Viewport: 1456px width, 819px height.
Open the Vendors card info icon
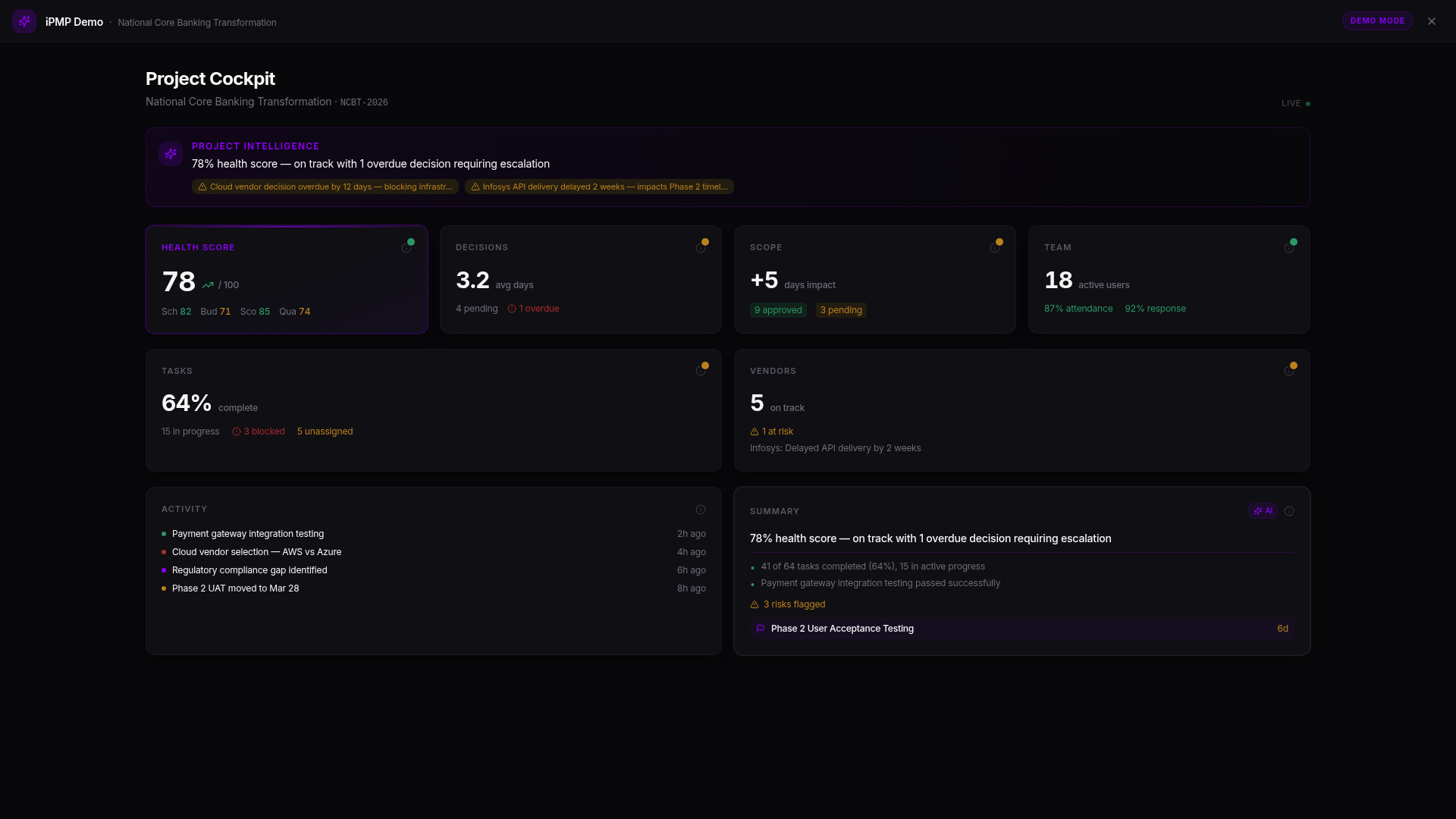1289,372
